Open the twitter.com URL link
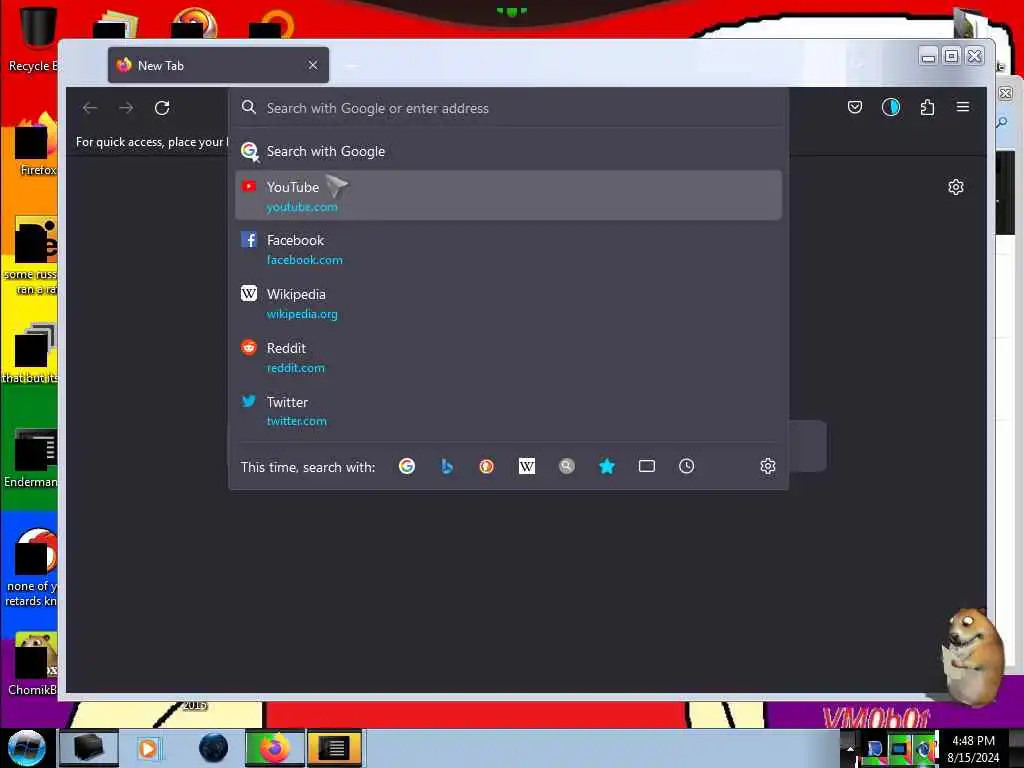Image resolution: width=1024 pixels, height=768 pixels. click(x=296, y=421)
